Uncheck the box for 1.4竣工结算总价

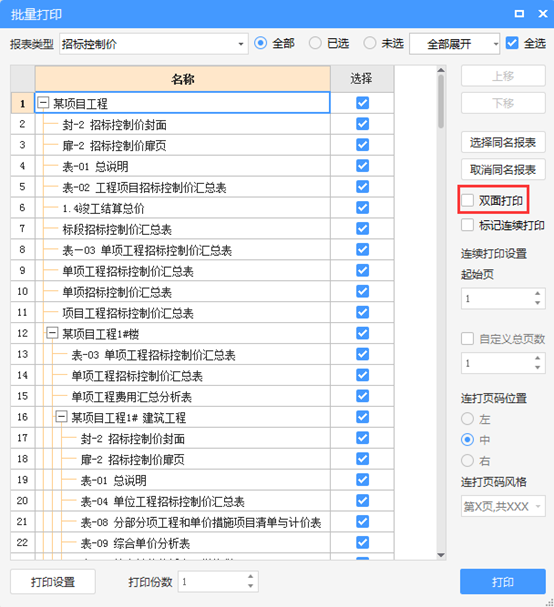pyautogui.click(x=362, y=207)
